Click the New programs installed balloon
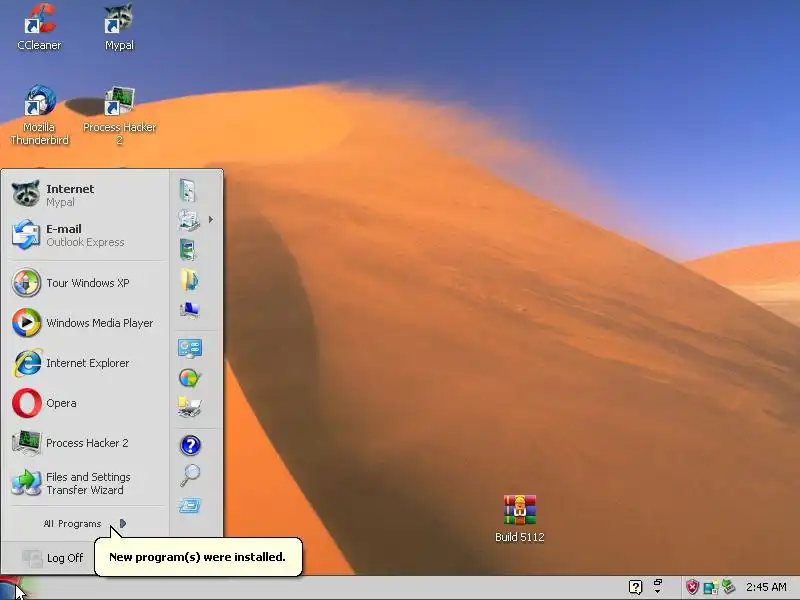 pyautogui.click(x=198, y=557)
